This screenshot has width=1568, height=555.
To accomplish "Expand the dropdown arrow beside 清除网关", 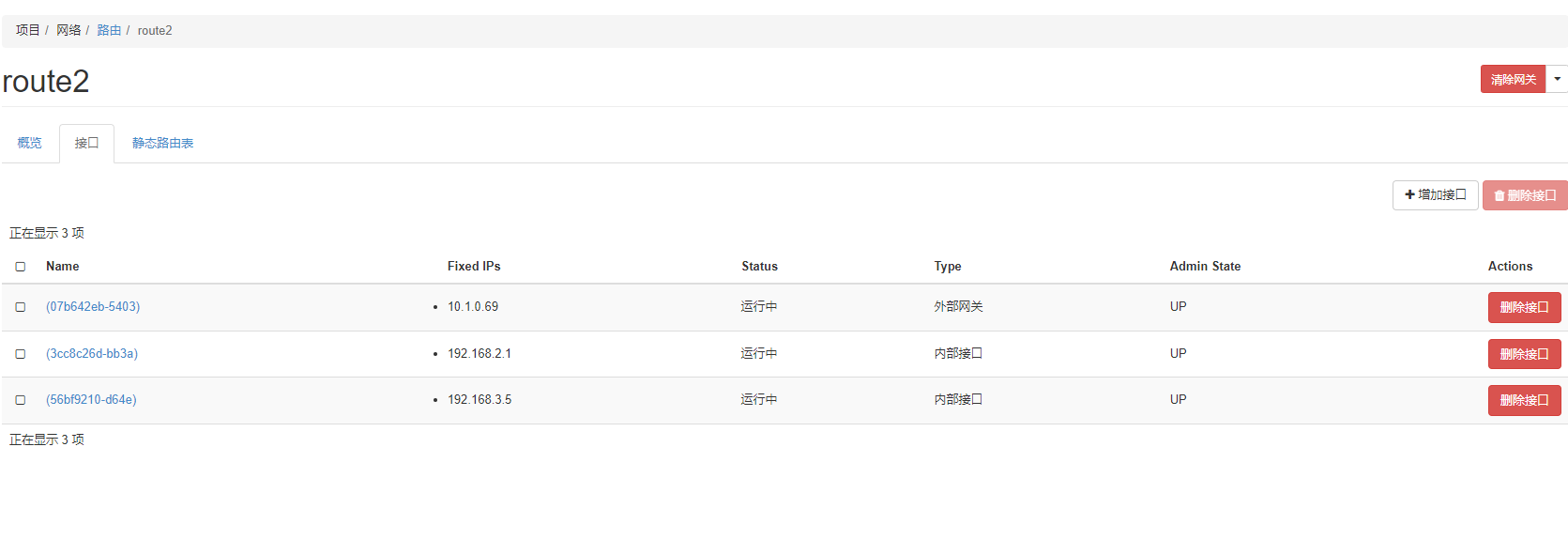I will pyautogui.click(x=1557, y=79).
